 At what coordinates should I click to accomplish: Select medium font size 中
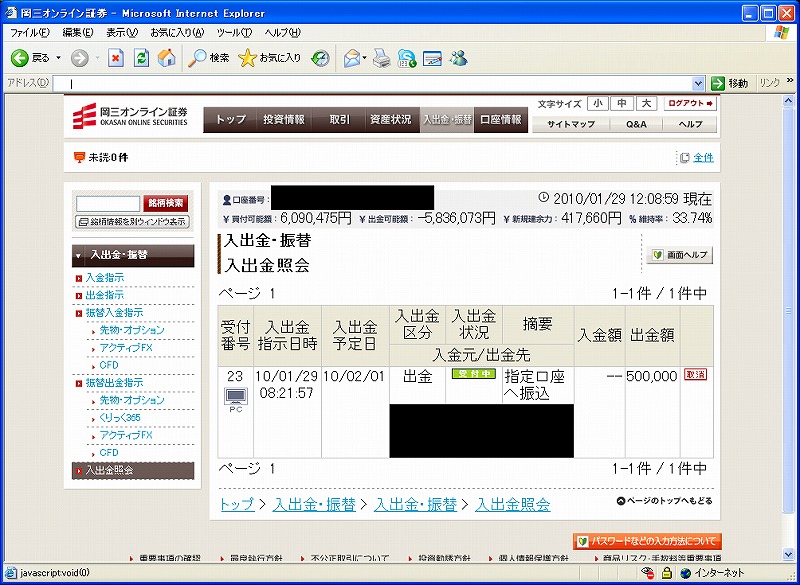(x=621, y=103)
